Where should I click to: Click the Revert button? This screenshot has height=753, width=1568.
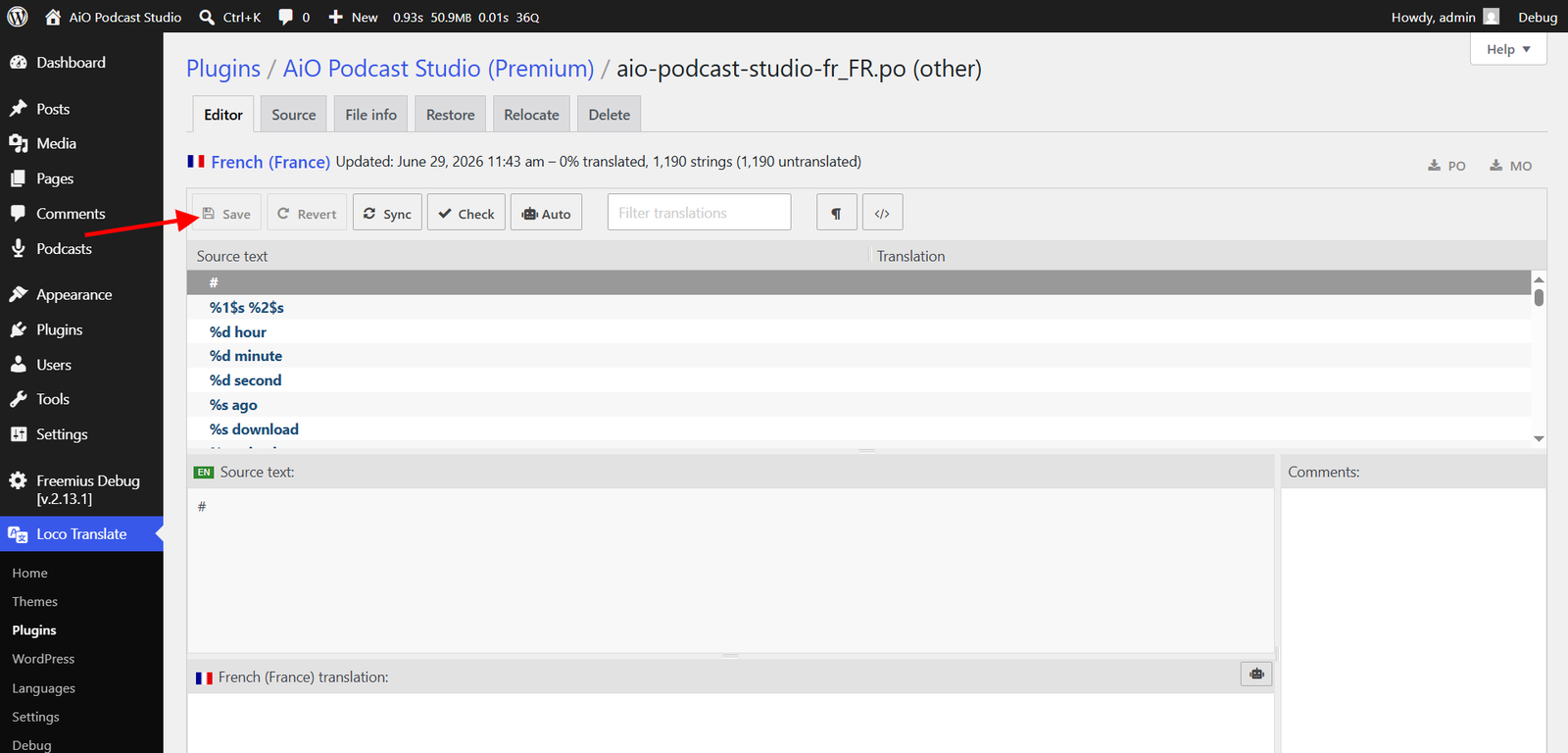coord(307,213)
